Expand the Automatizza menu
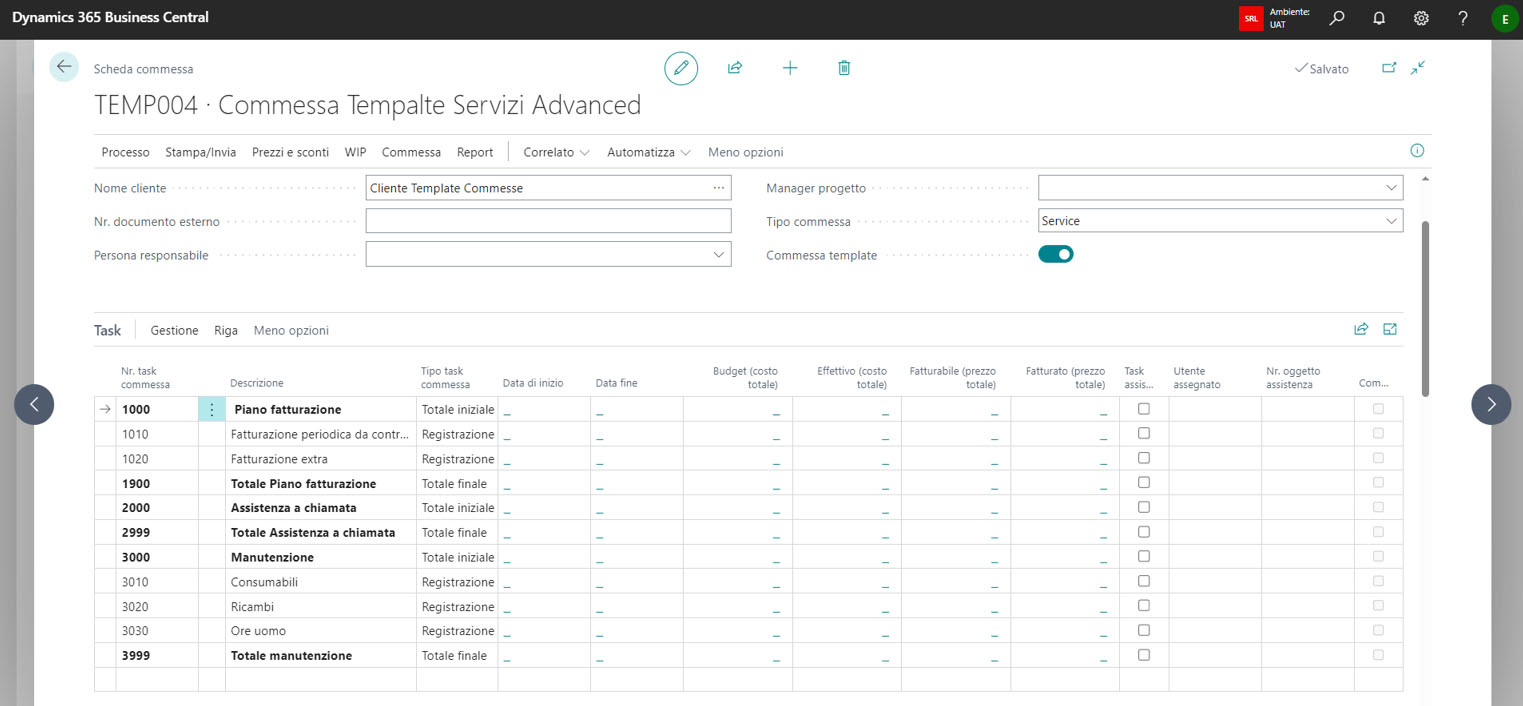The image size is (1523, 706). tap(649, 152)
